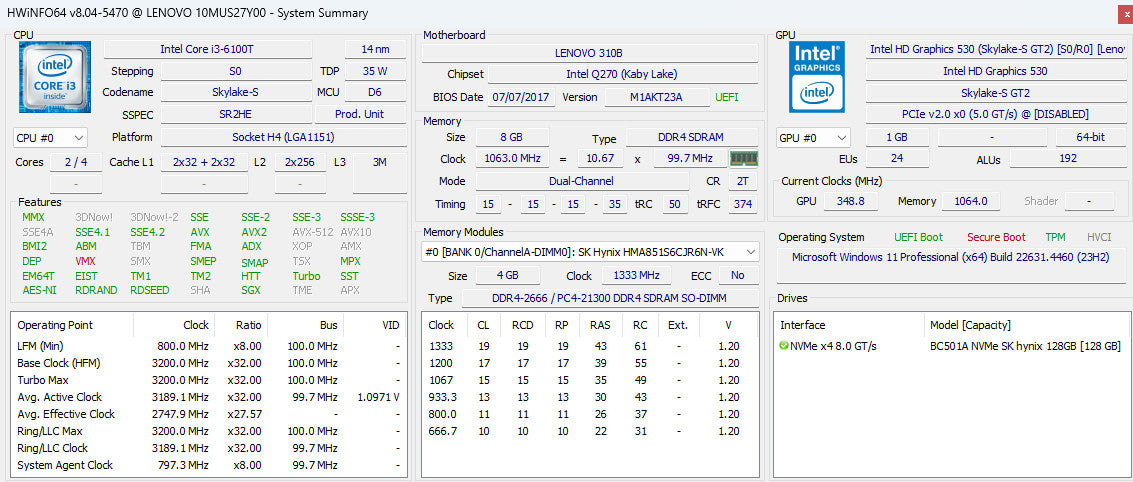Click the Skylake-S CPU codename value

pos(236,92)
